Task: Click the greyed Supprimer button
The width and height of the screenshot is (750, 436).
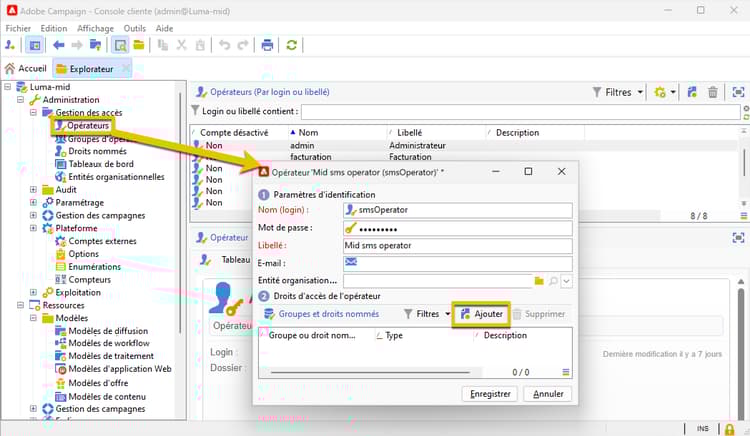Action: 540,314
